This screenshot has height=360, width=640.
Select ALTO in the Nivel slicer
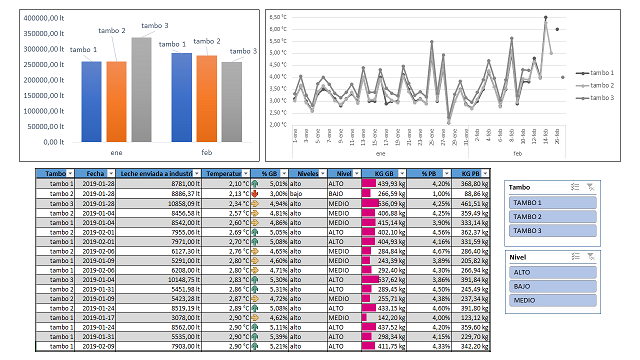553,272
